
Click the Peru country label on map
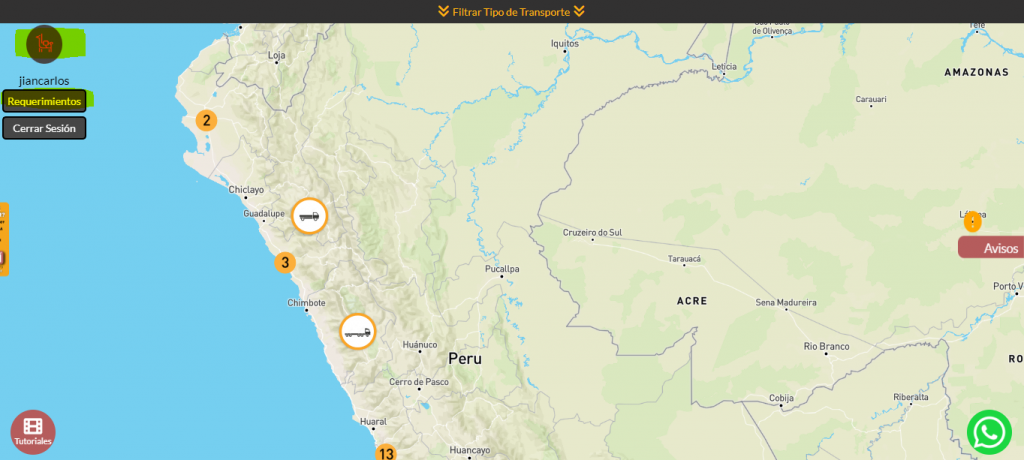pos(464,358)
